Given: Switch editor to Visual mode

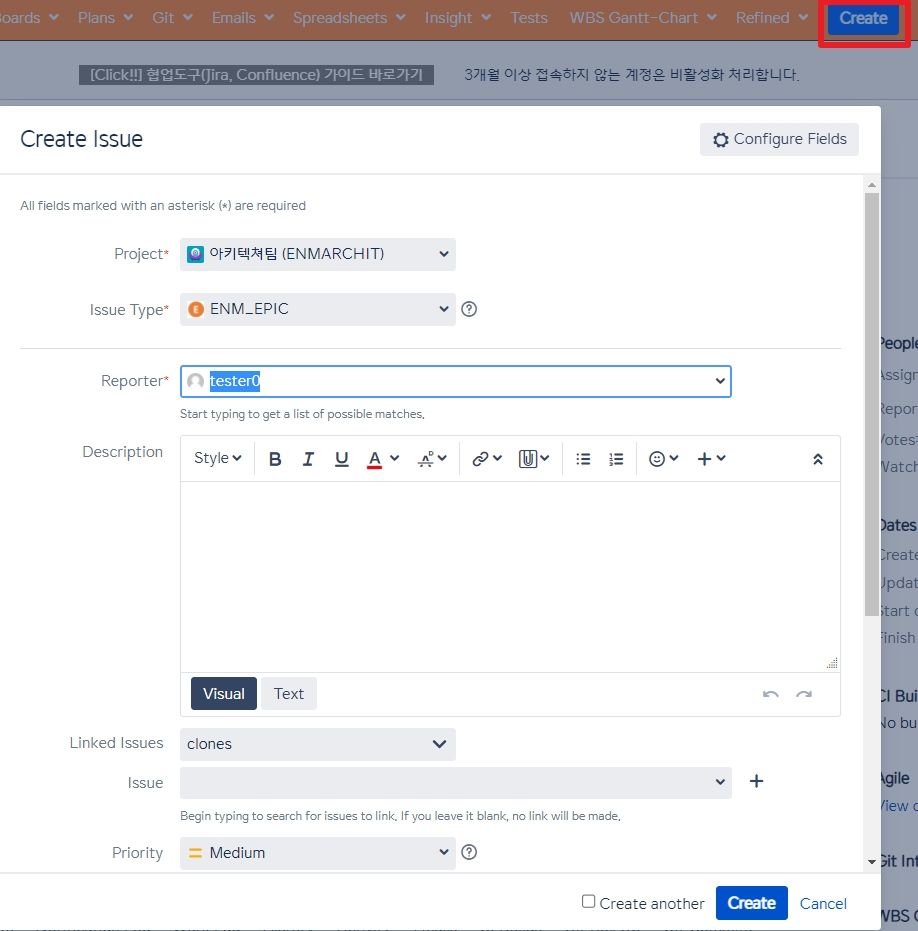Looking at the screenshot, I should [224, 694].
